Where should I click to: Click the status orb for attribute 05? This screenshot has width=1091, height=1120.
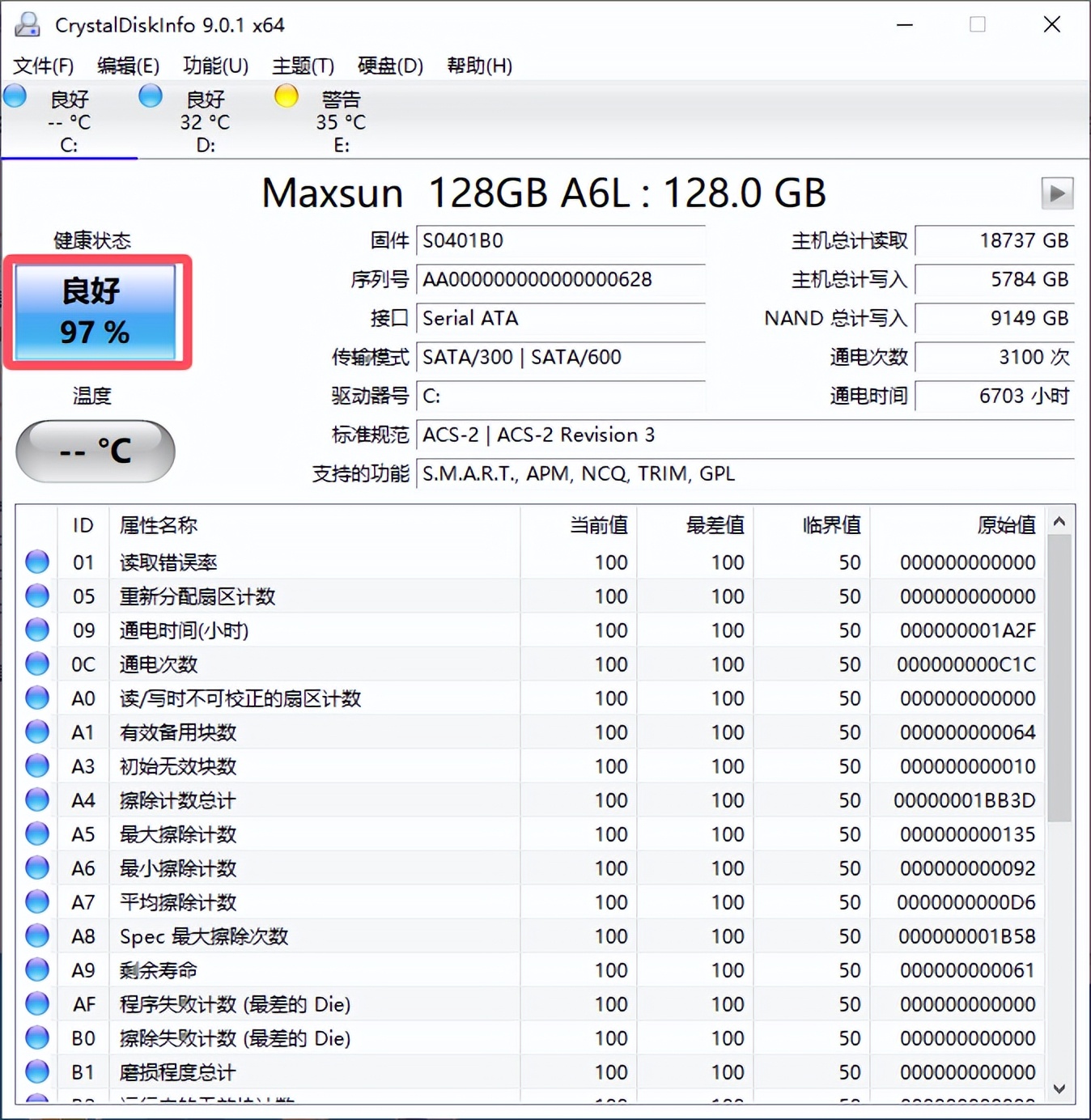click(37, 596)
